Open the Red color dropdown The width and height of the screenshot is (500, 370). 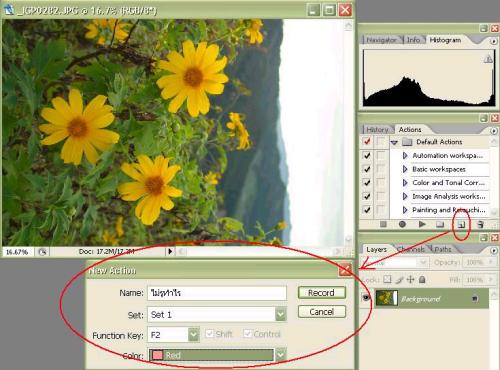pyautogui.click(x=281, y=355)
